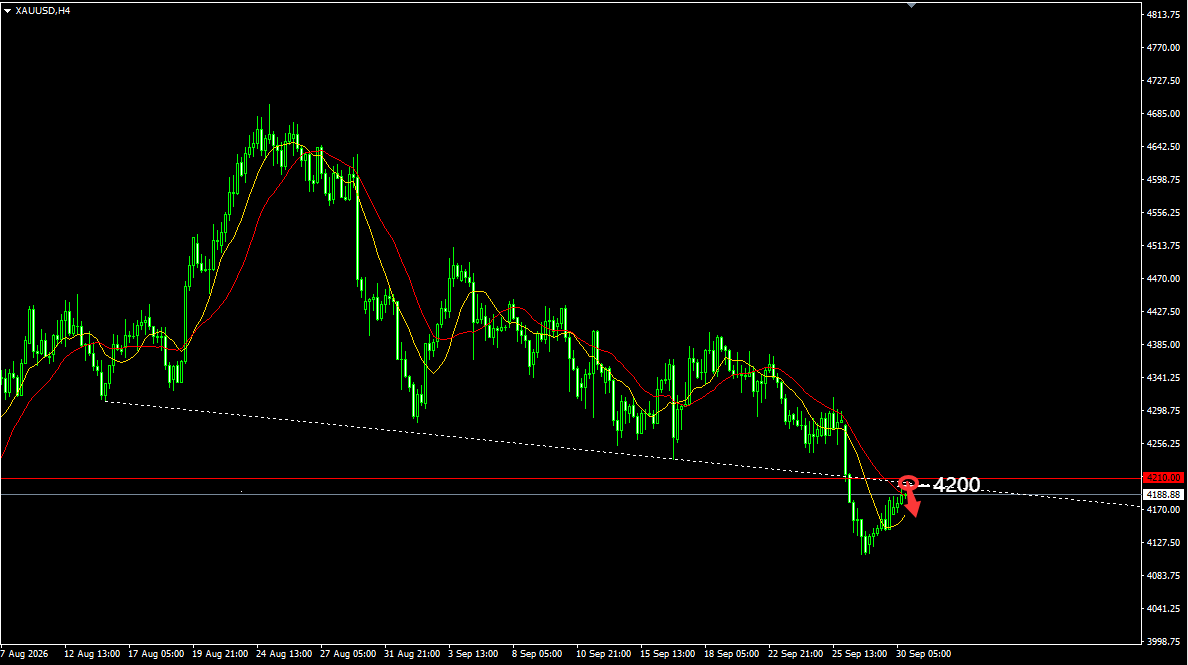This screenshot has height=665, width=1188.
Task: Click the 4041.25 price axis label
Action: click(x=1164, y=609)
